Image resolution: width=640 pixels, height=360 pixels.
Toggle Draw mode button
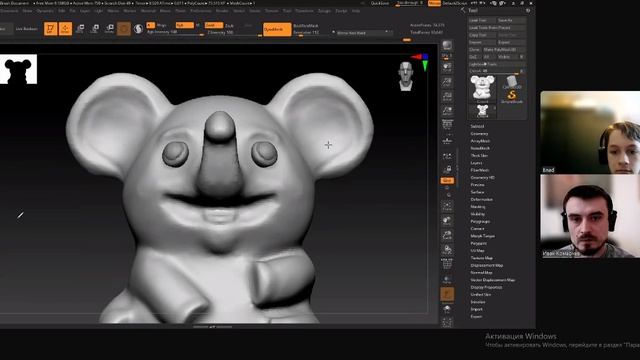65,29
